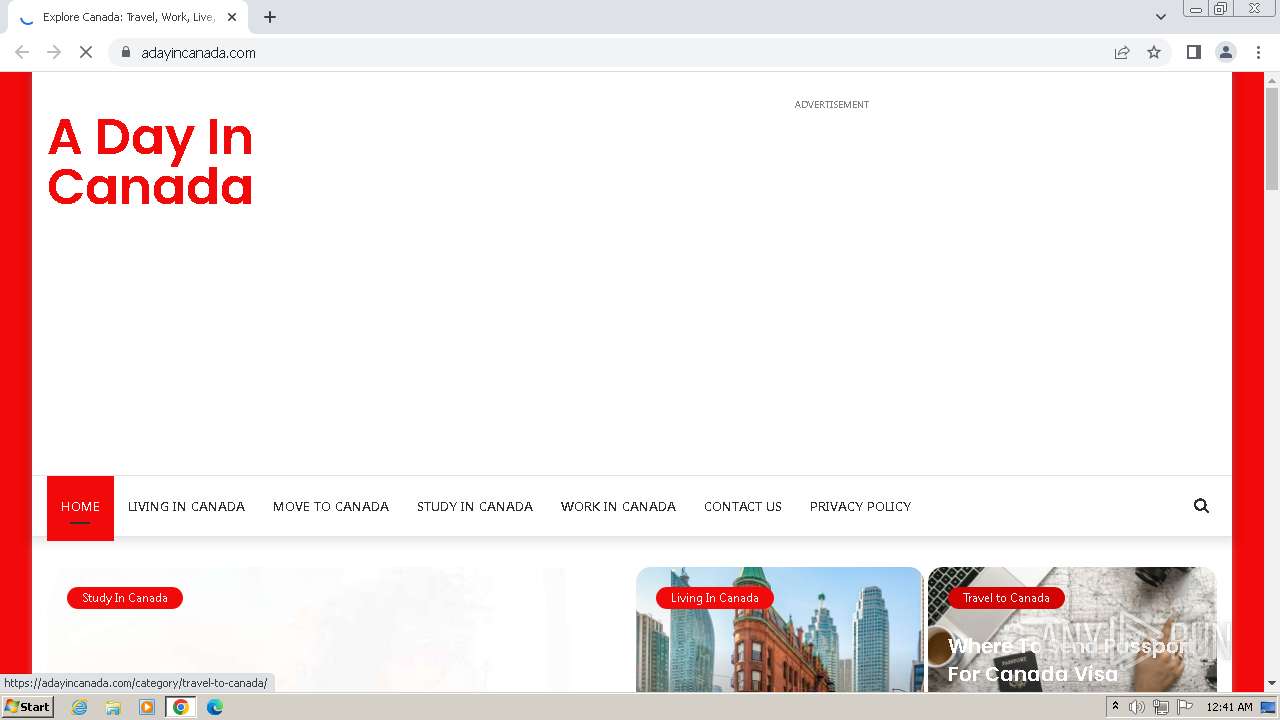The width and height of the screenshot is (1280, 720).
Task: Open the Windows Start menu
Action: [27, 707]
